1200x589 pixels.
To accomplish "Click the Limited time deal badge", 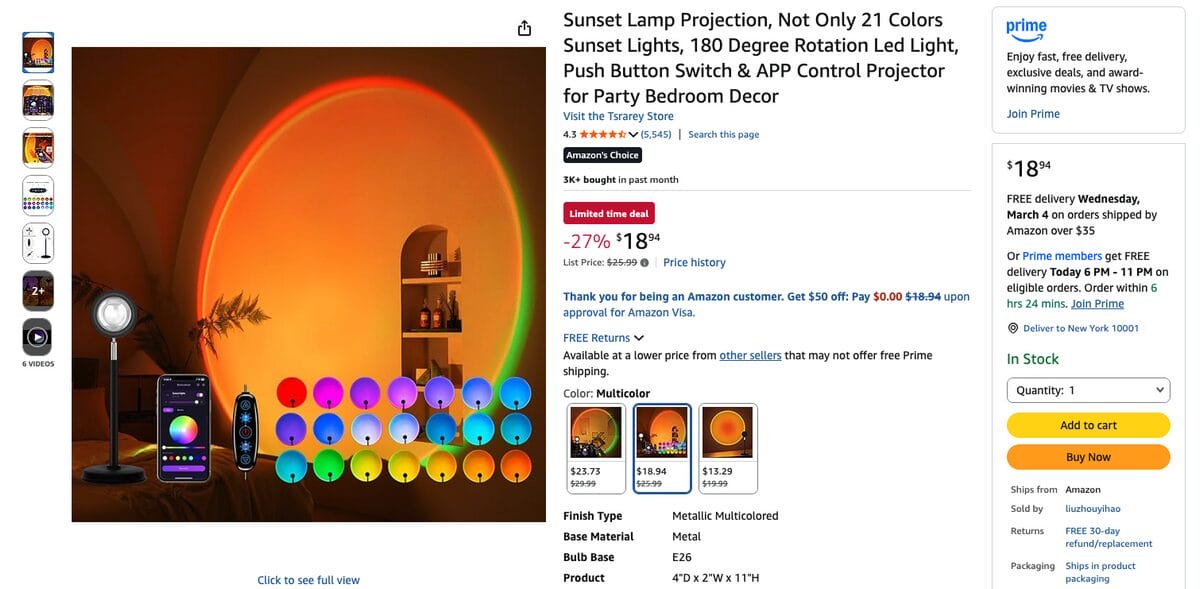I will coord(609,213).
